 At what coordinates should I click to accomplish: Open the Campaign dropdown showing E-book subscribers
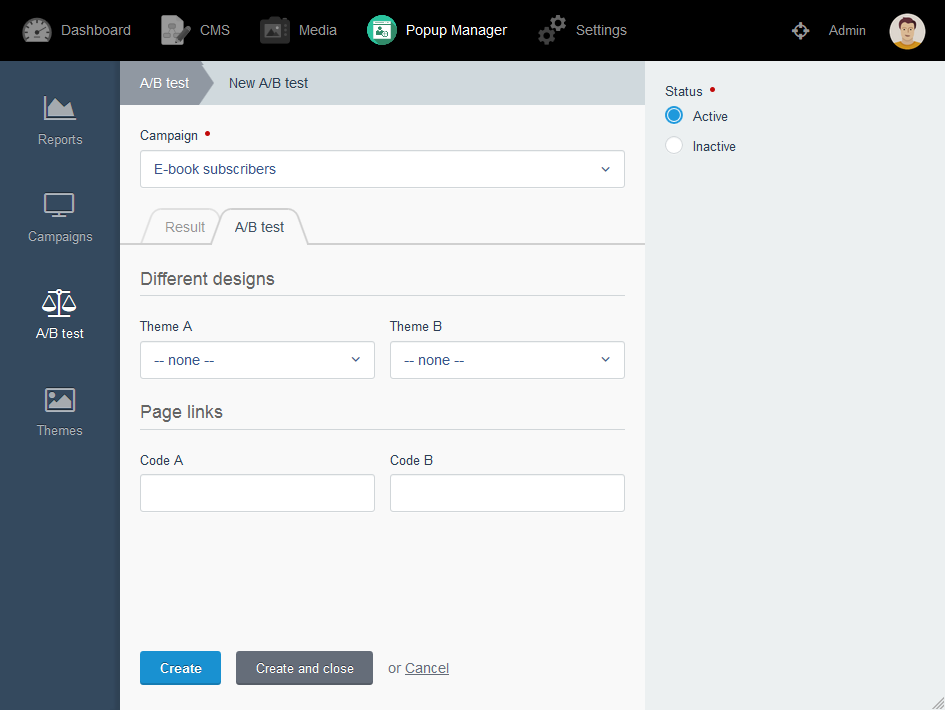382,169
